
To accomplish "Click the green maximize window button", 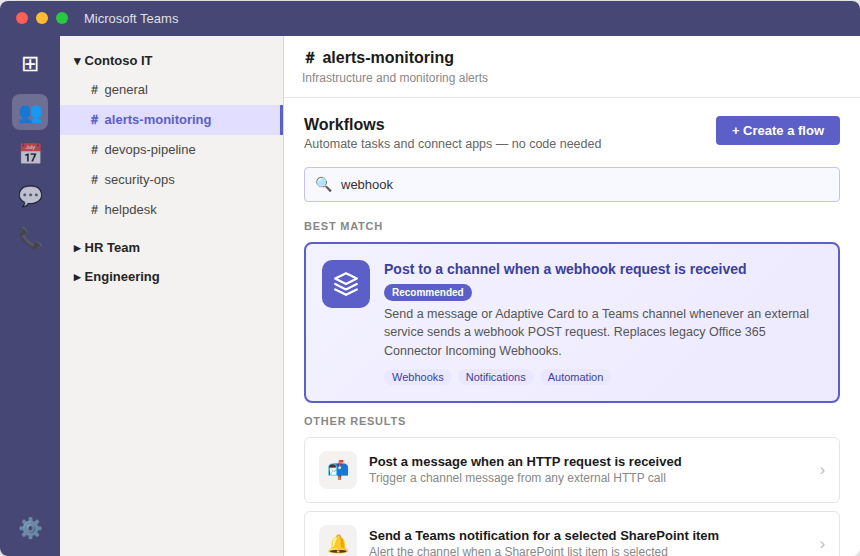I will coord(62,18).
